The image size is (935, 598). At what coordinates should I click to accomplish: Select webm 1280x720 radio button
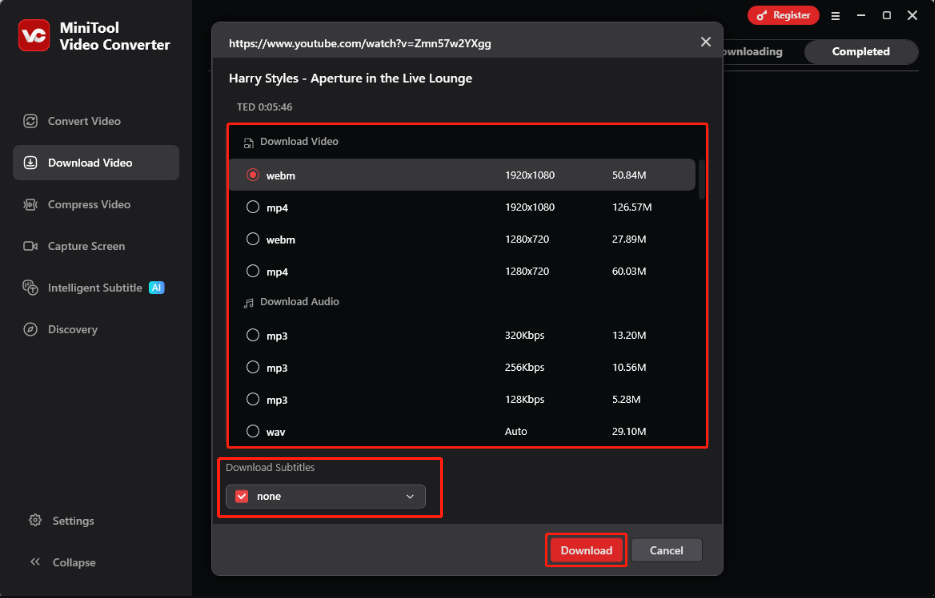tap(253, 239)
